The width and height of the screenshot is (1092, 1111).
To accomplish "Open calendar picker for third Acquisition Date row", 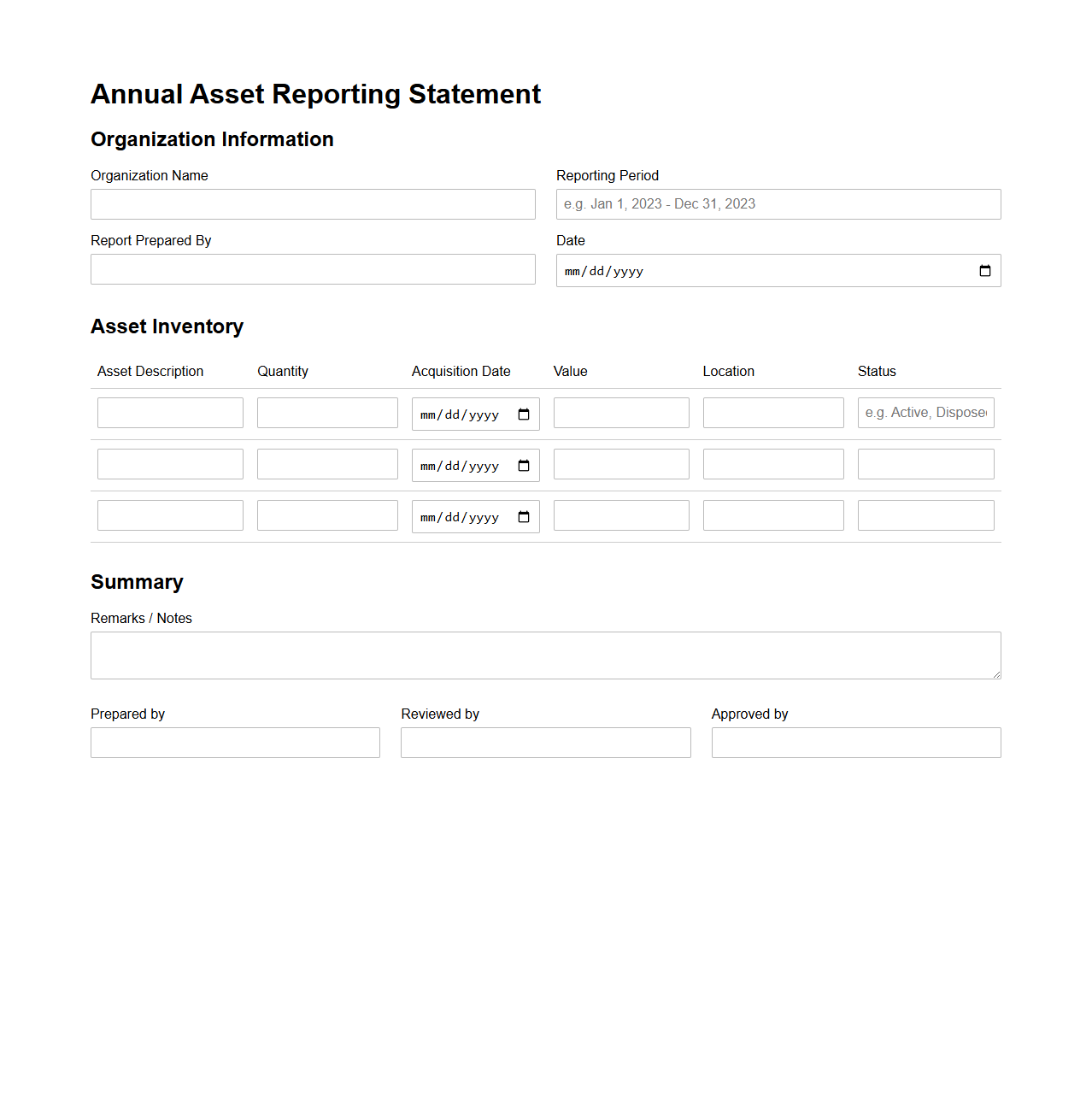I will [524, 516].
